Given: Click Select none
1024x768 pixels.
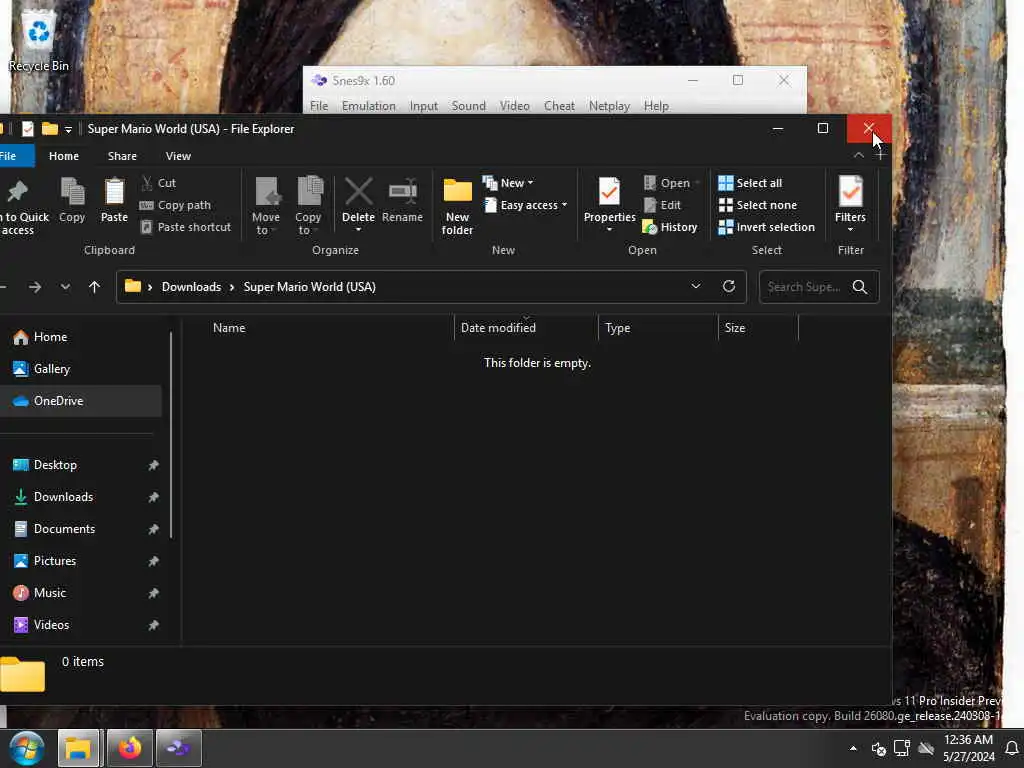Looking at the screenshot, I should pyautogui.click(x=758, y=205).
